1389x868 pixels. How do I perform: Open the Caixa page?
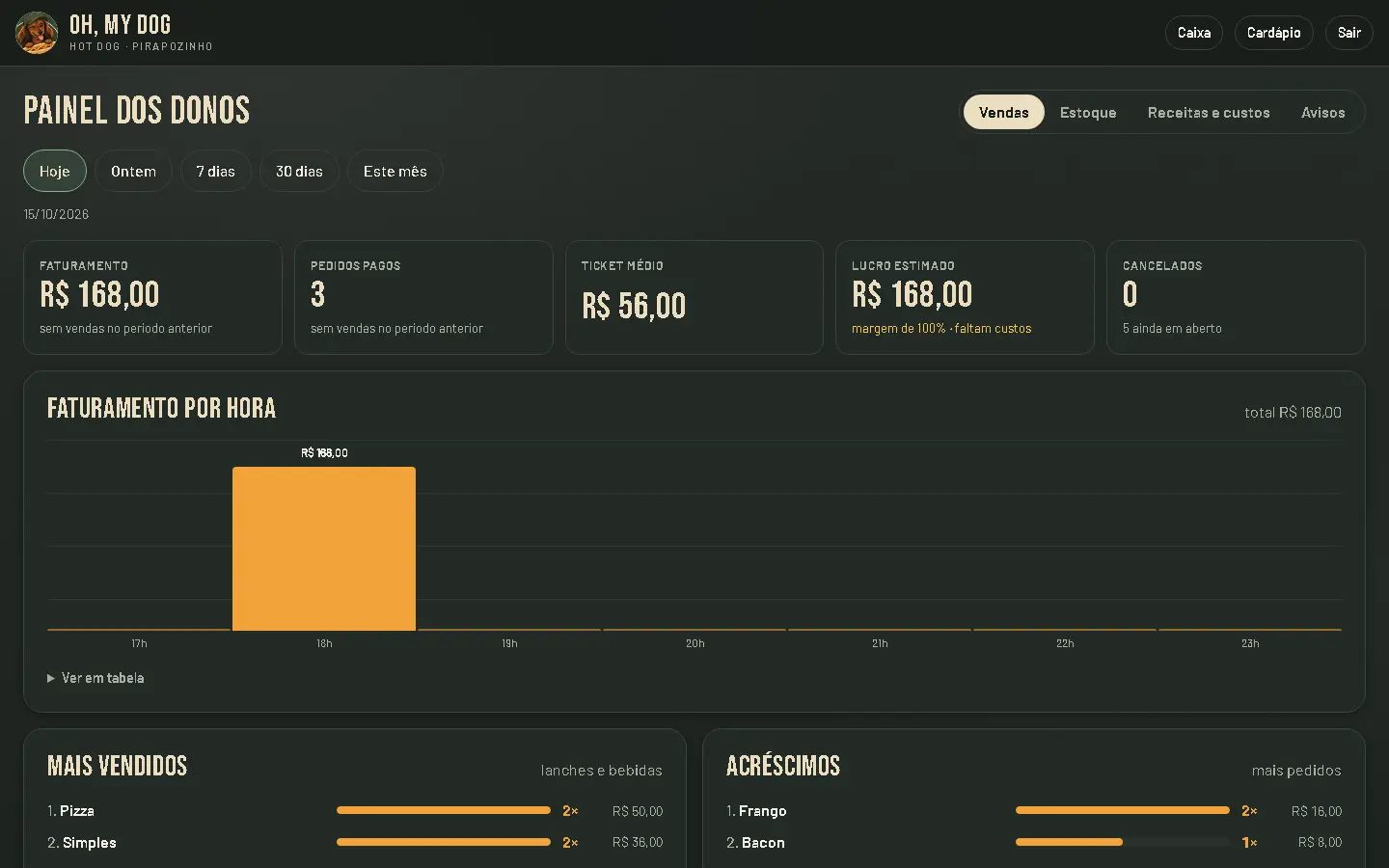pyautogui.click(x=1194, y=33)
